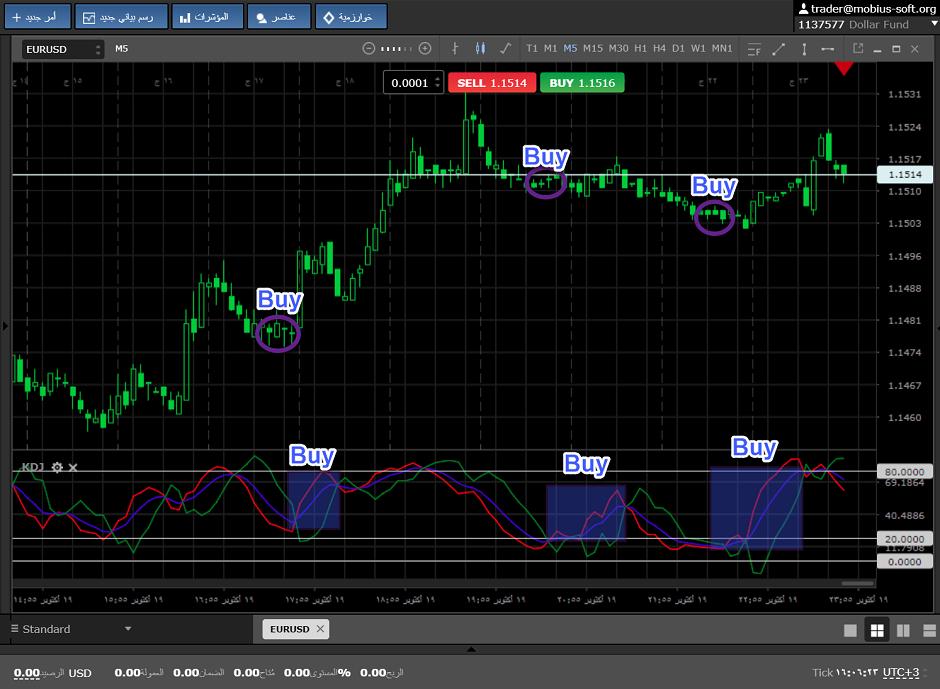Close the EURUSD chart tab

pos(320,628)
